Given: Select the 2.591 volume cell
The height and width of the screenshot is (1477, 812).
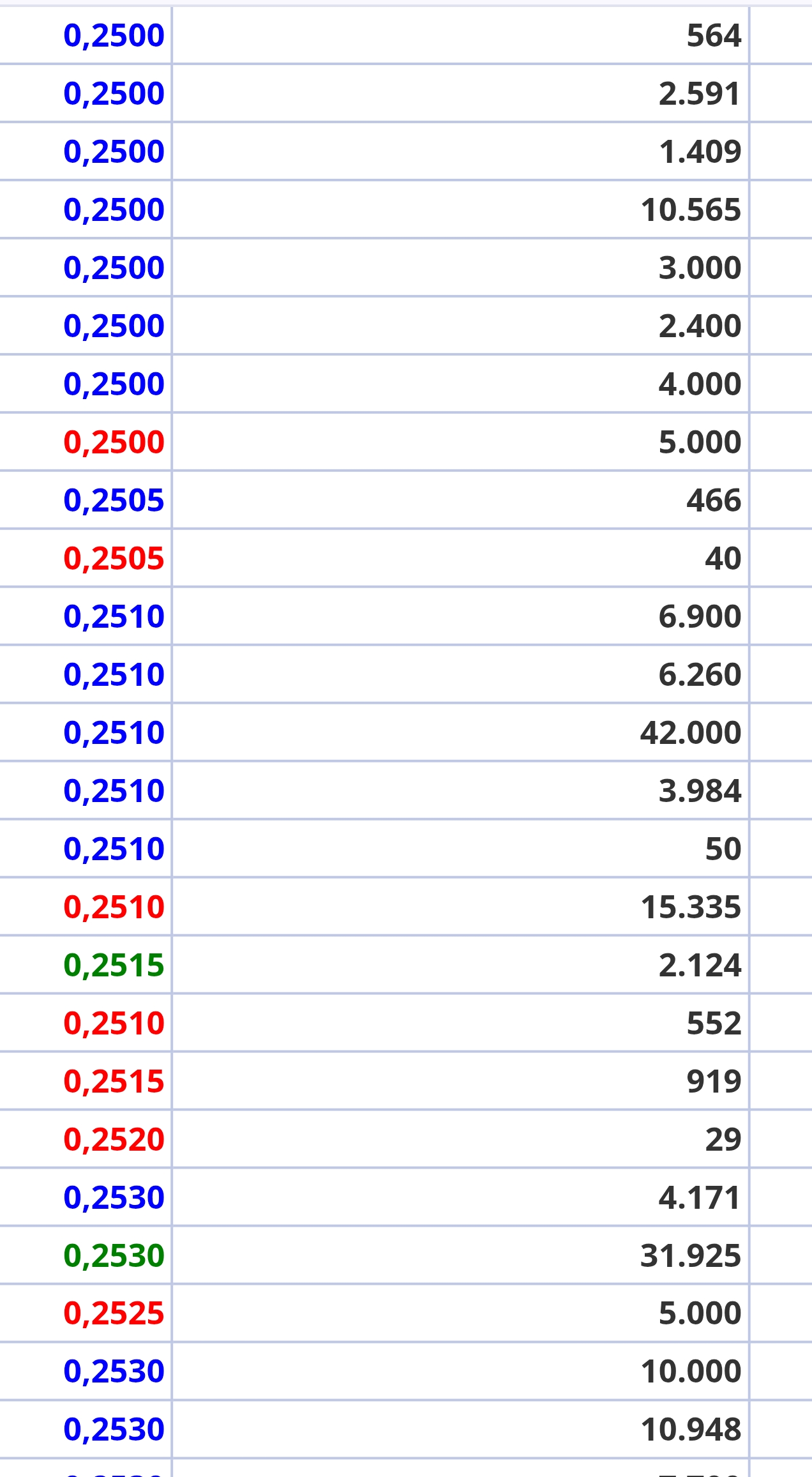Looking at the screenshot, I should point(699,93).
